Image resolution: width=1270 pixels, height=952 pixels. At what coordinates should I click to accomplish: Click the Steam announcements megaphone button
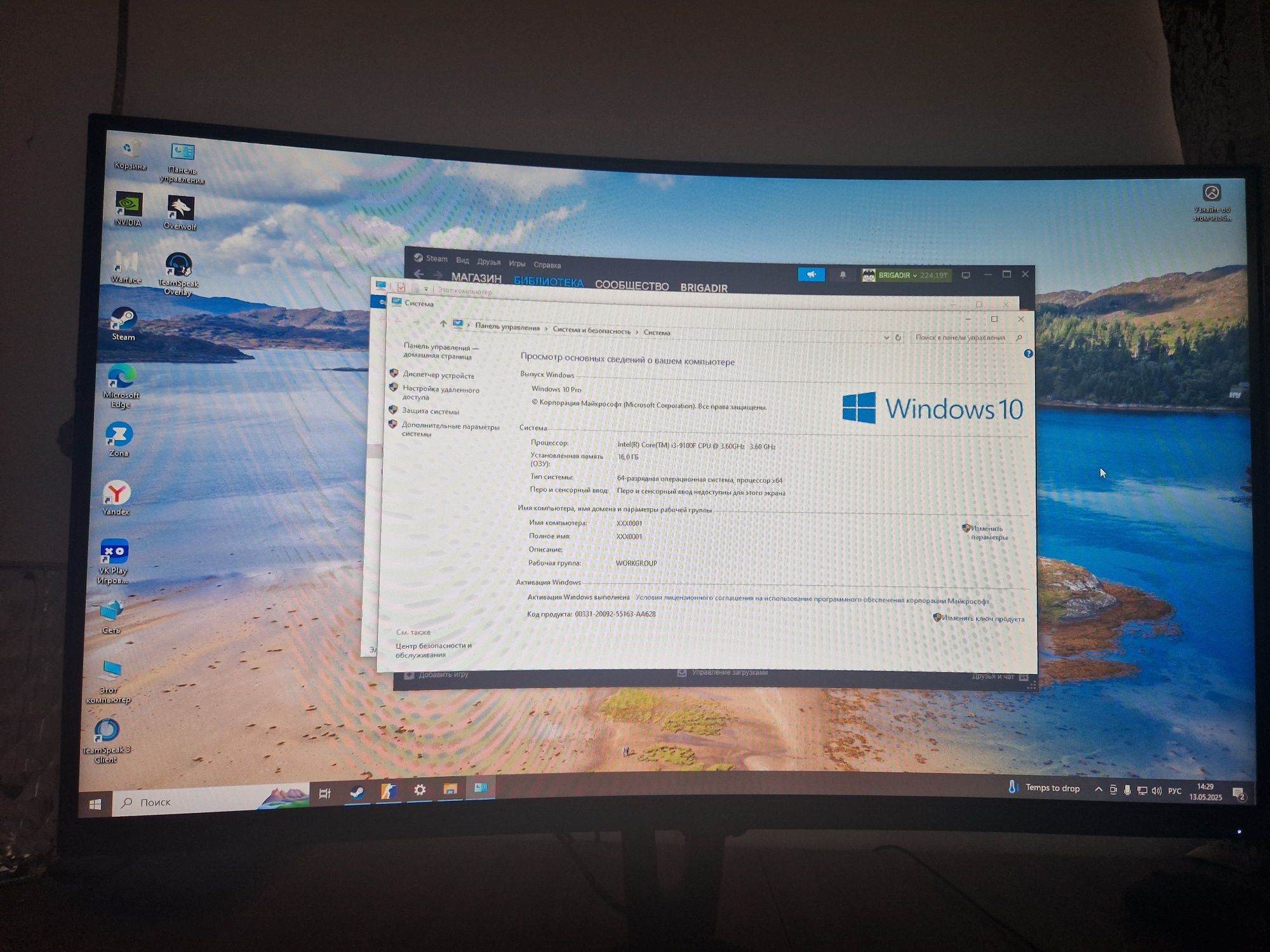click(x=811, y=275)
